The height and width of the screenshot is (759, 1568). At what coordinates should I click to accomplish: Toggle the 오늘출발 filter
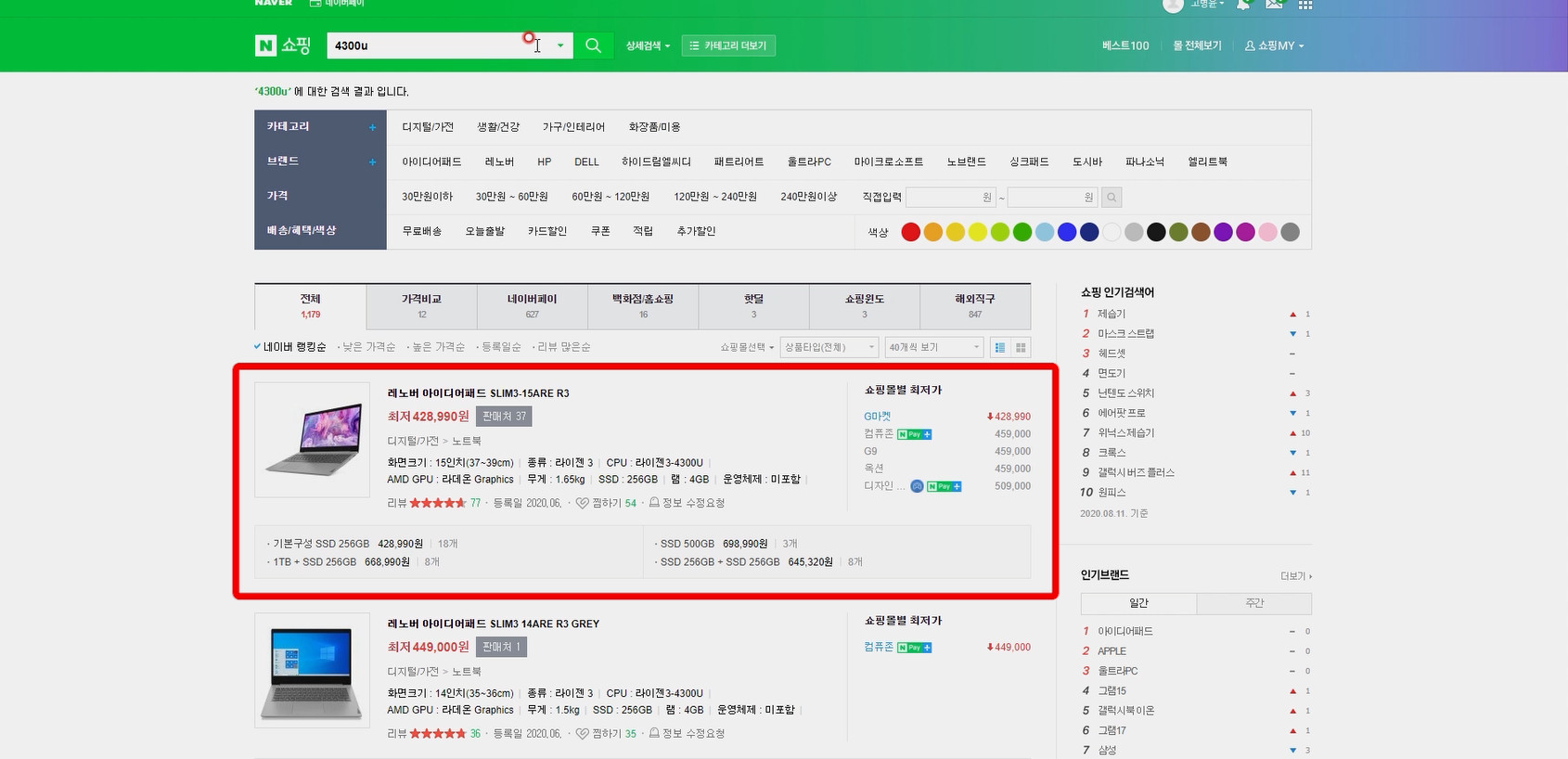485,231
